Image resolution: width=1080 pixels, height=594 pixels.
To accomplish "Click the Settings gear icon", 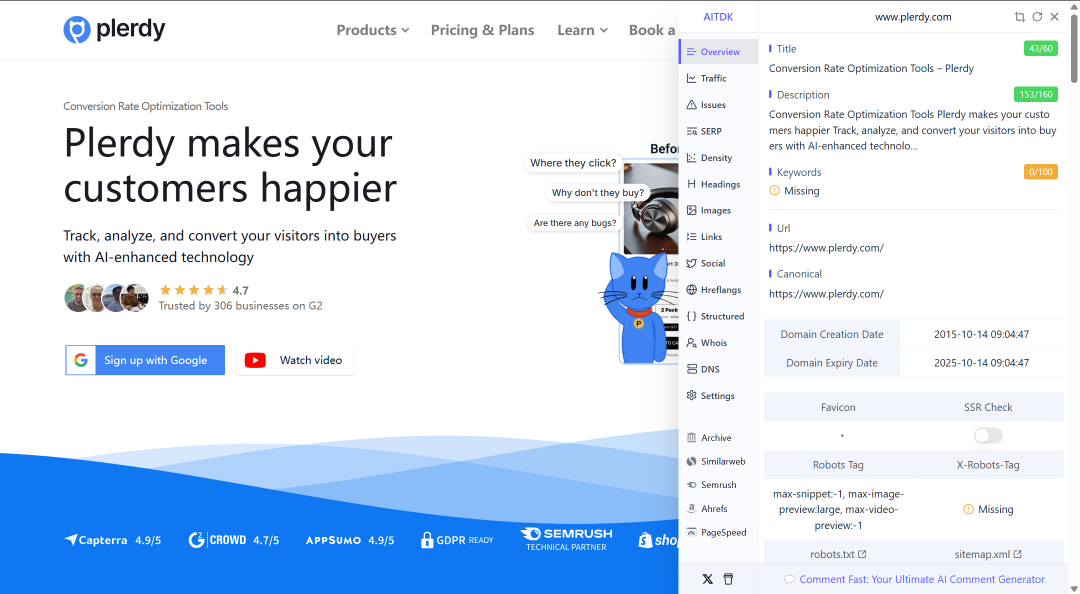I will click(692, 396).
